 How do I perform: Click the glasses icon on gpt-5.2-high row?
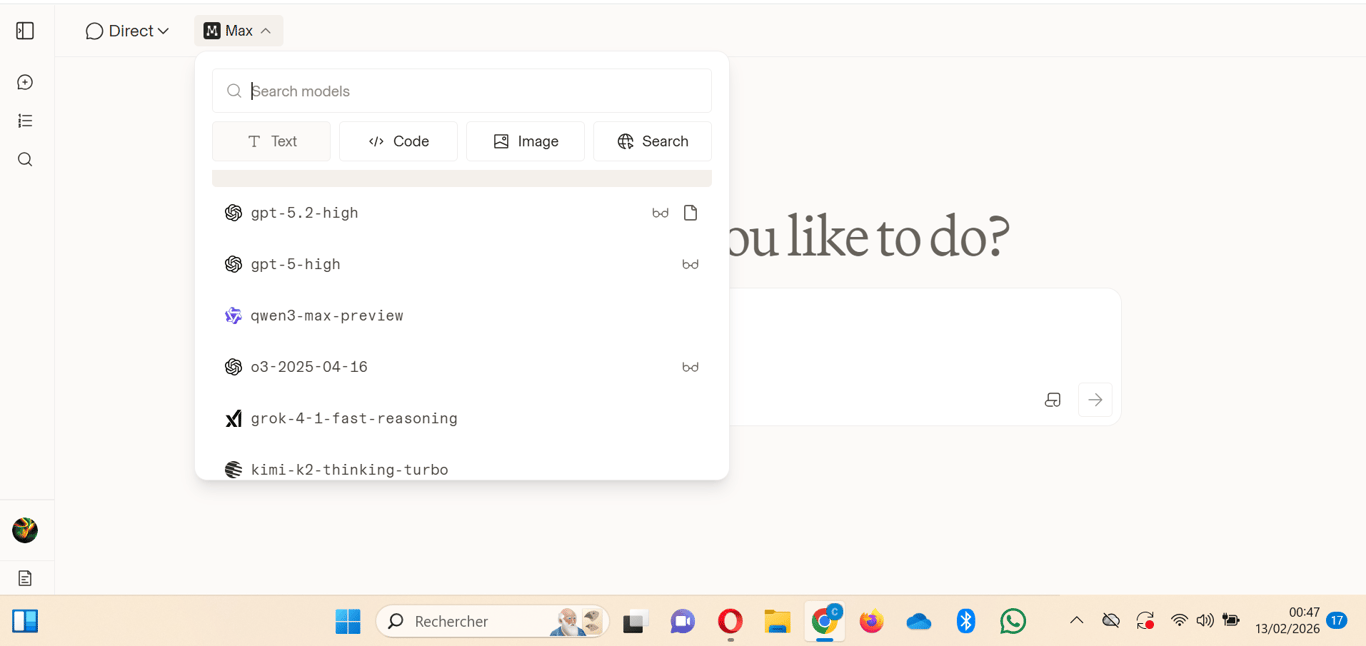tap(660, 213)
